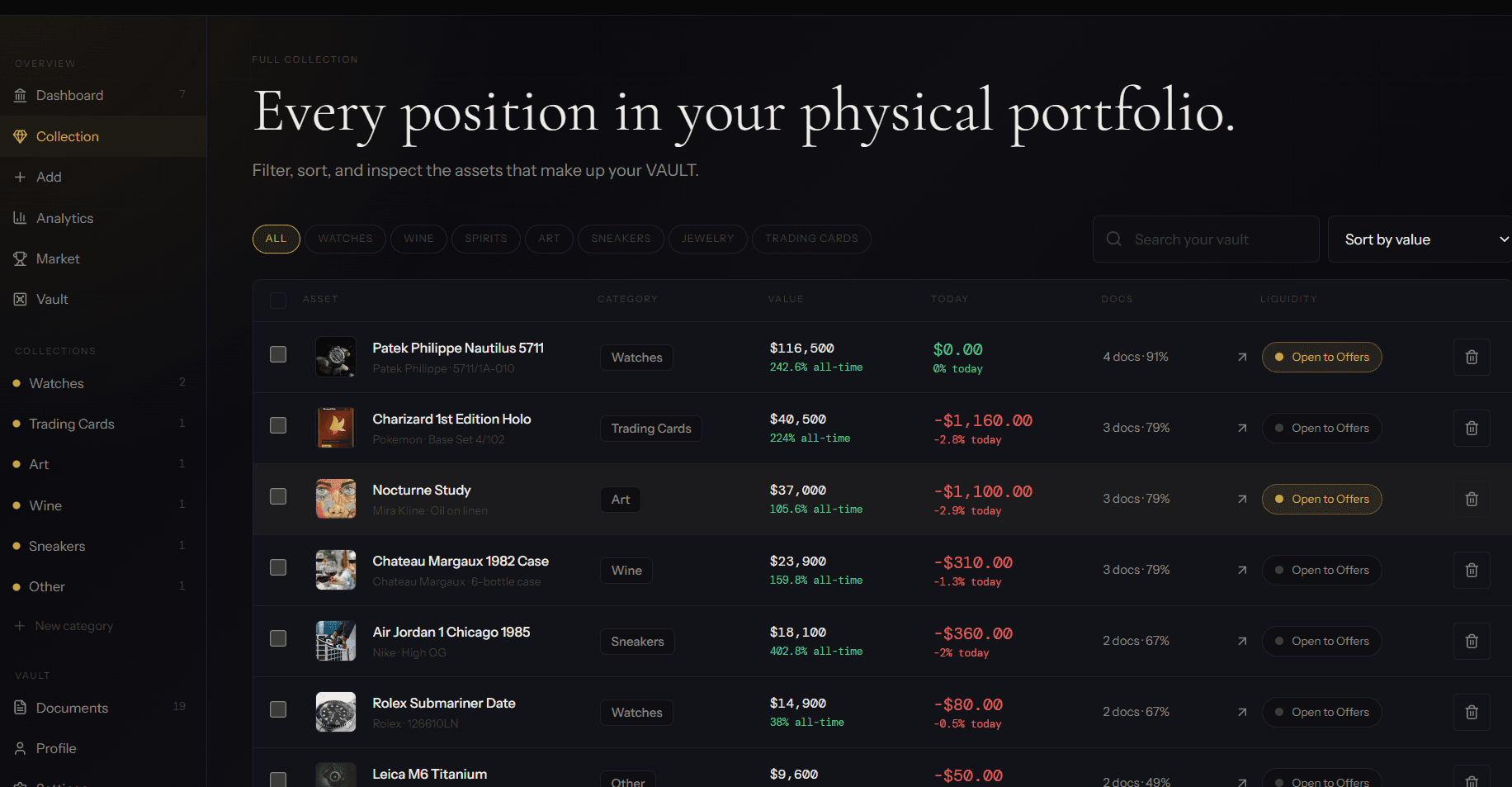Check the Air Jordan 1 Chicago row

(x=278, y=638)
